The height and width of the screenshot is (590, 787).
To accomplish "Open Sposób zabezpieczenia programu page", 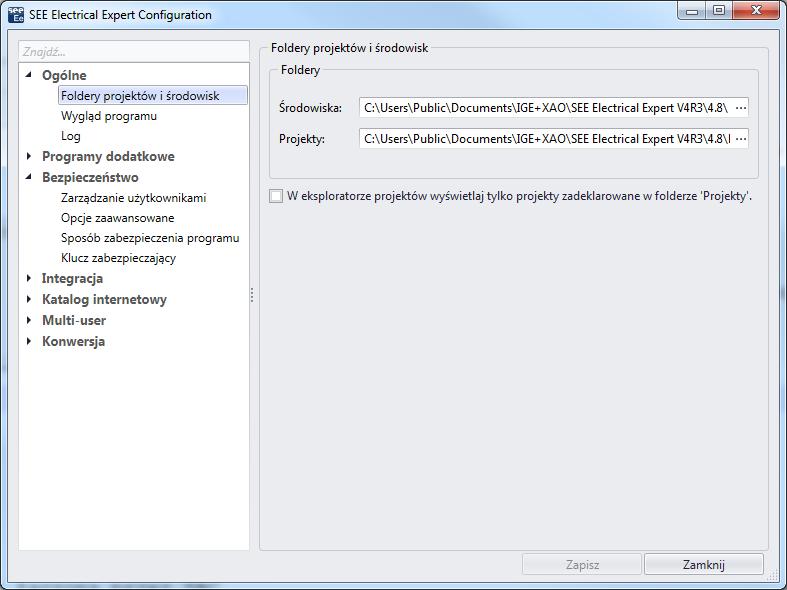I will pyautogui.click(x=150, y=238).
